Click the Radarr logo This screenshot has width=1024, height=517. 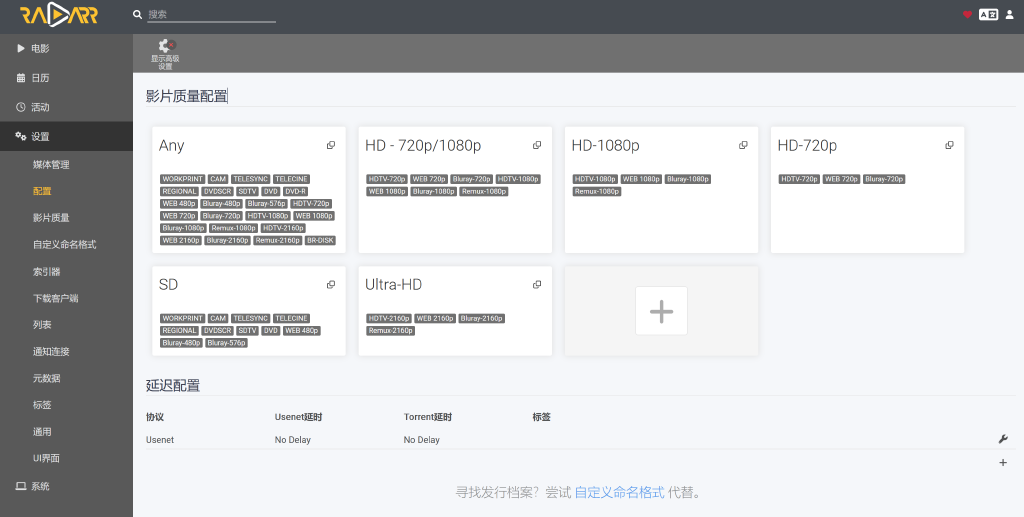(x=59, y=15)
